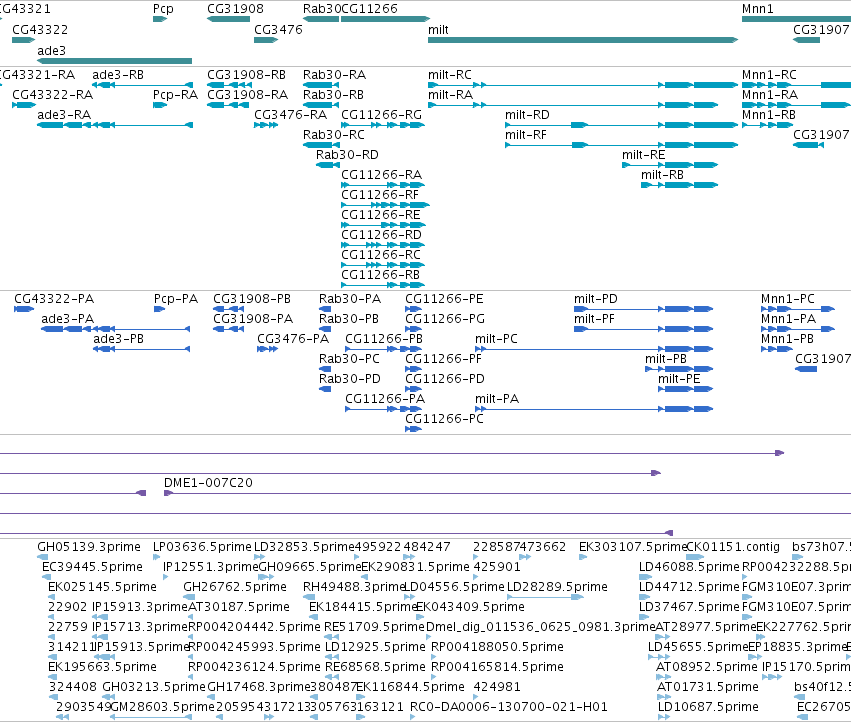This screenshot has width=851, height=722.
Task: Click the Mnn1 gene label
Action: (757, 9)
